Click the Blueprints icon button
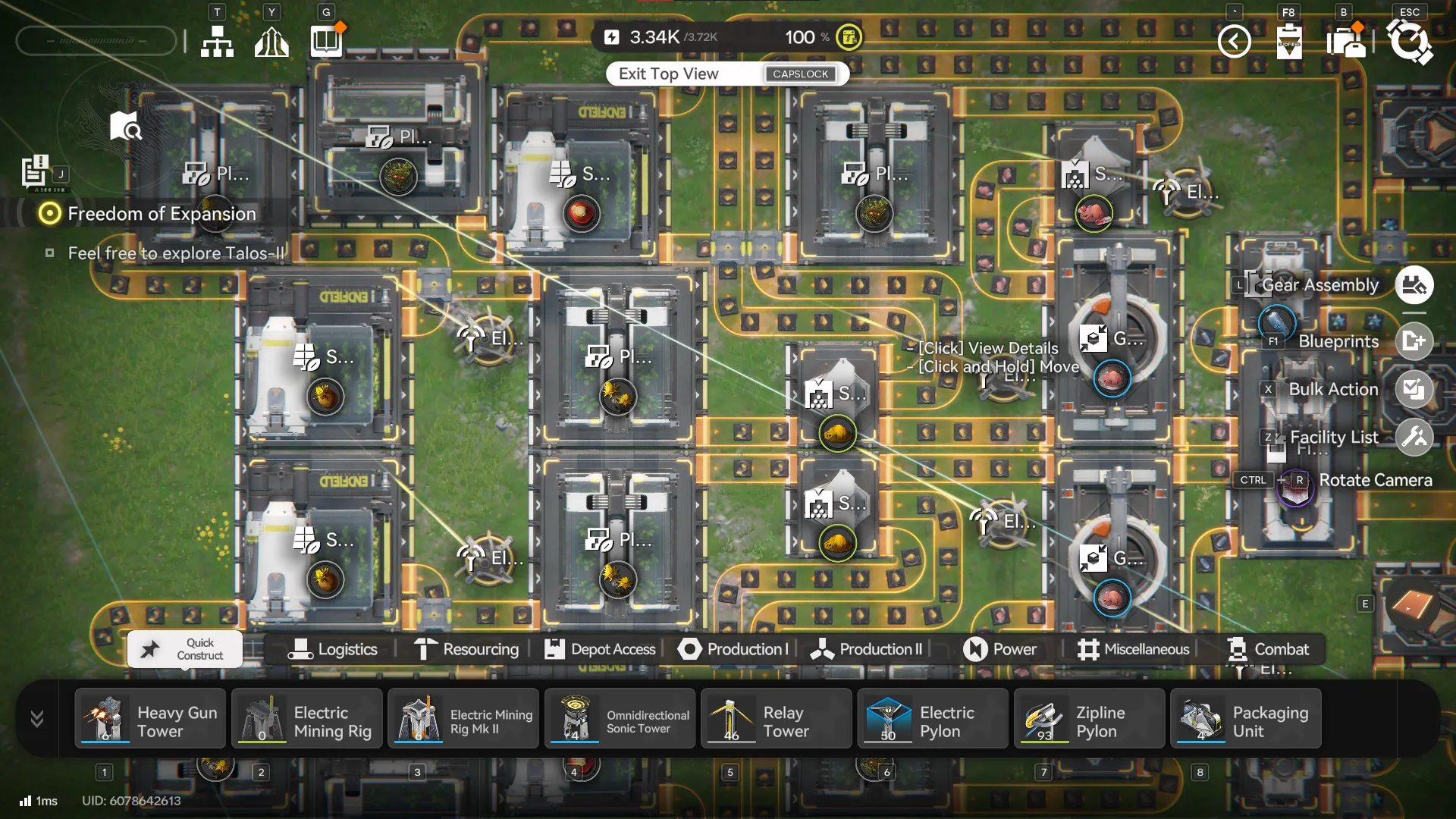The width and height of the screenshot is (1456, 819). pyautogui.click(x=1414, y=341)
